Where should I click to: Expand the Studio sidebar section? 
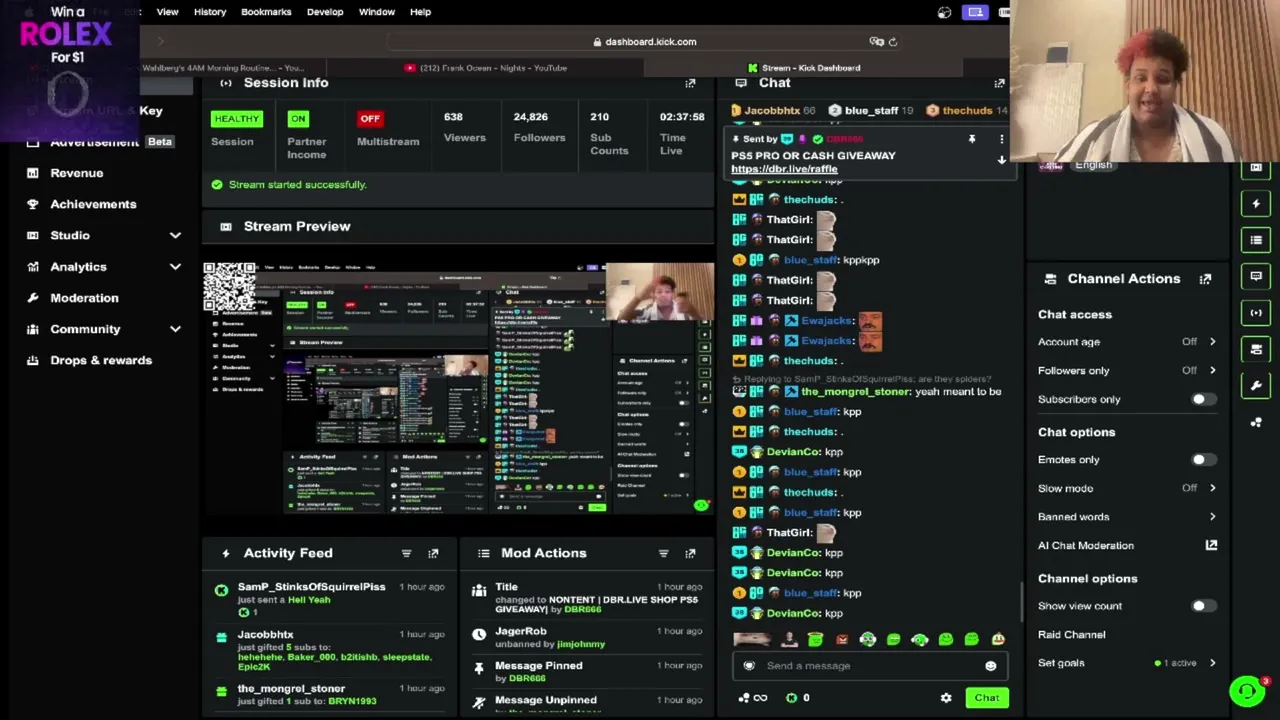click(175, 235)
